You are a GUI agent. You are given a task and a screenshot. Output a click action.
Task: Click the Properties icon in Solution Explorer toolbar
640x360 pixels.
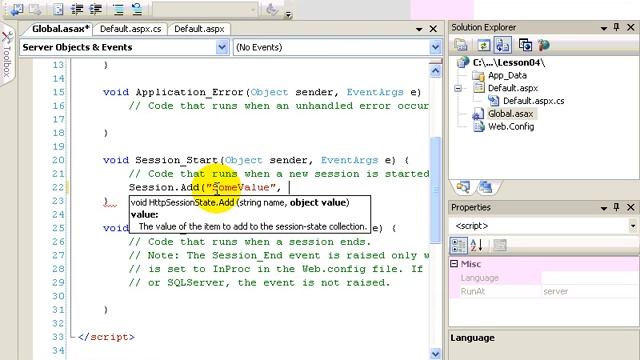[461, 45]
